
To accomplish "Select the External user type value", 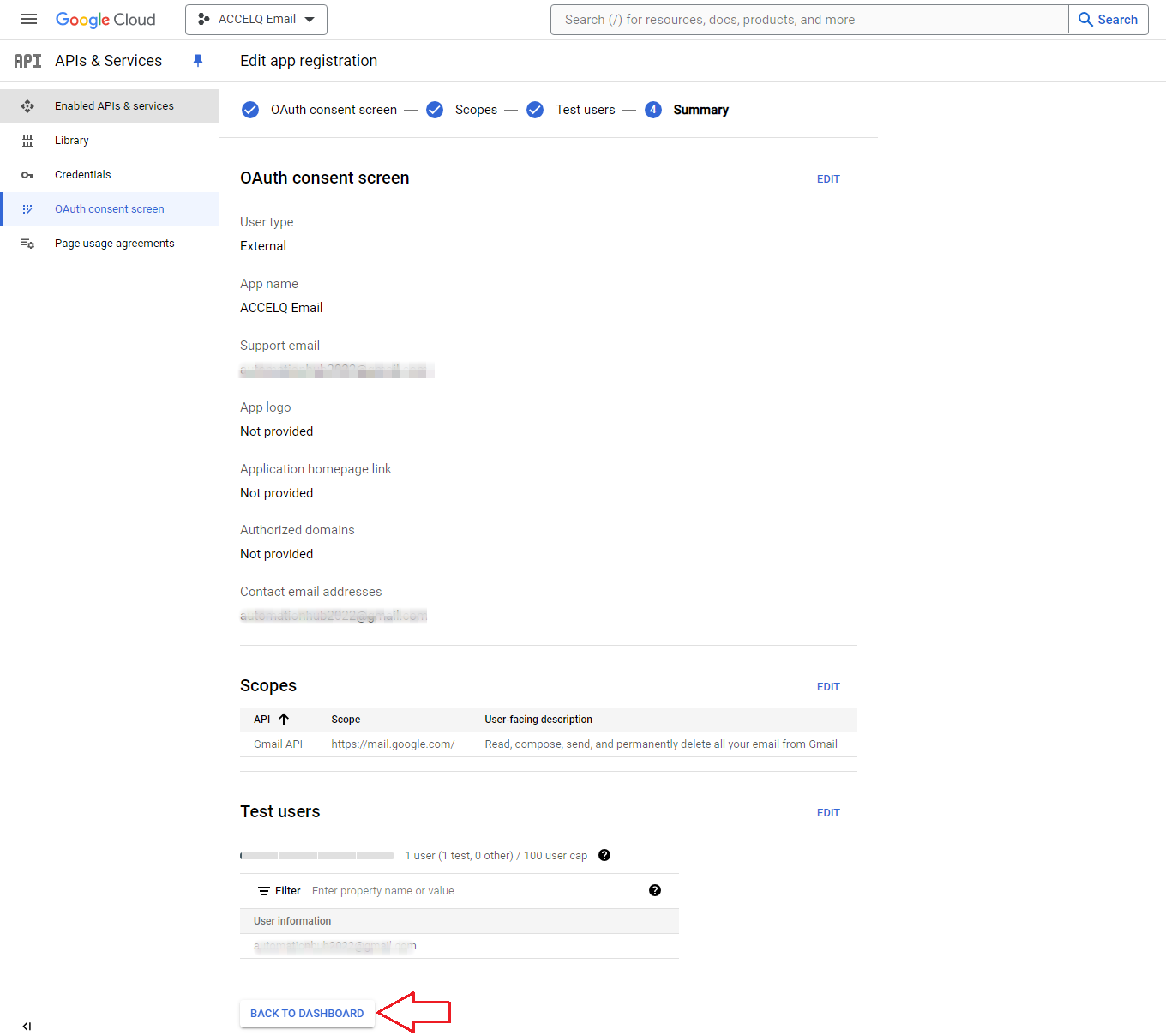I will (263, 246).
